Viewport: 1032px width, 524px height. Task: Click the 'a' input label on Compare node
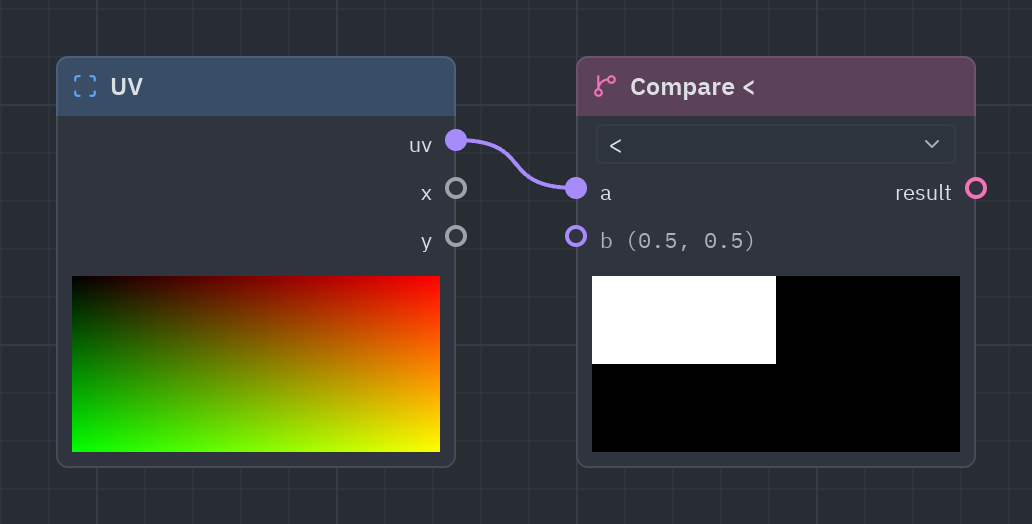(606, 194)
